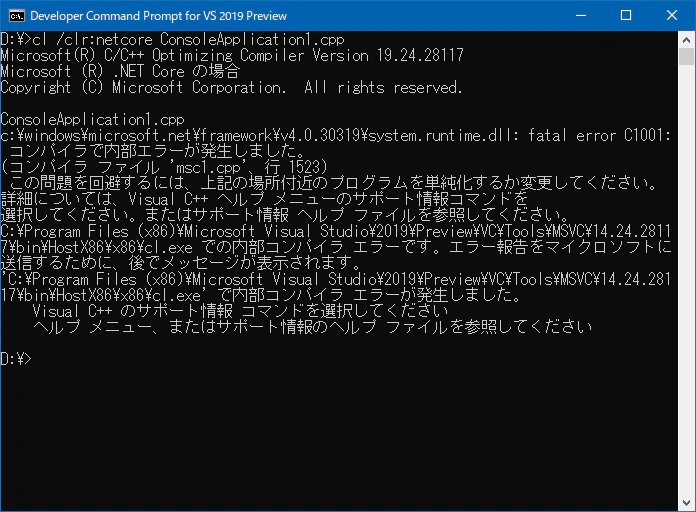Click the scrollbar down arrow

pos(686,503)
